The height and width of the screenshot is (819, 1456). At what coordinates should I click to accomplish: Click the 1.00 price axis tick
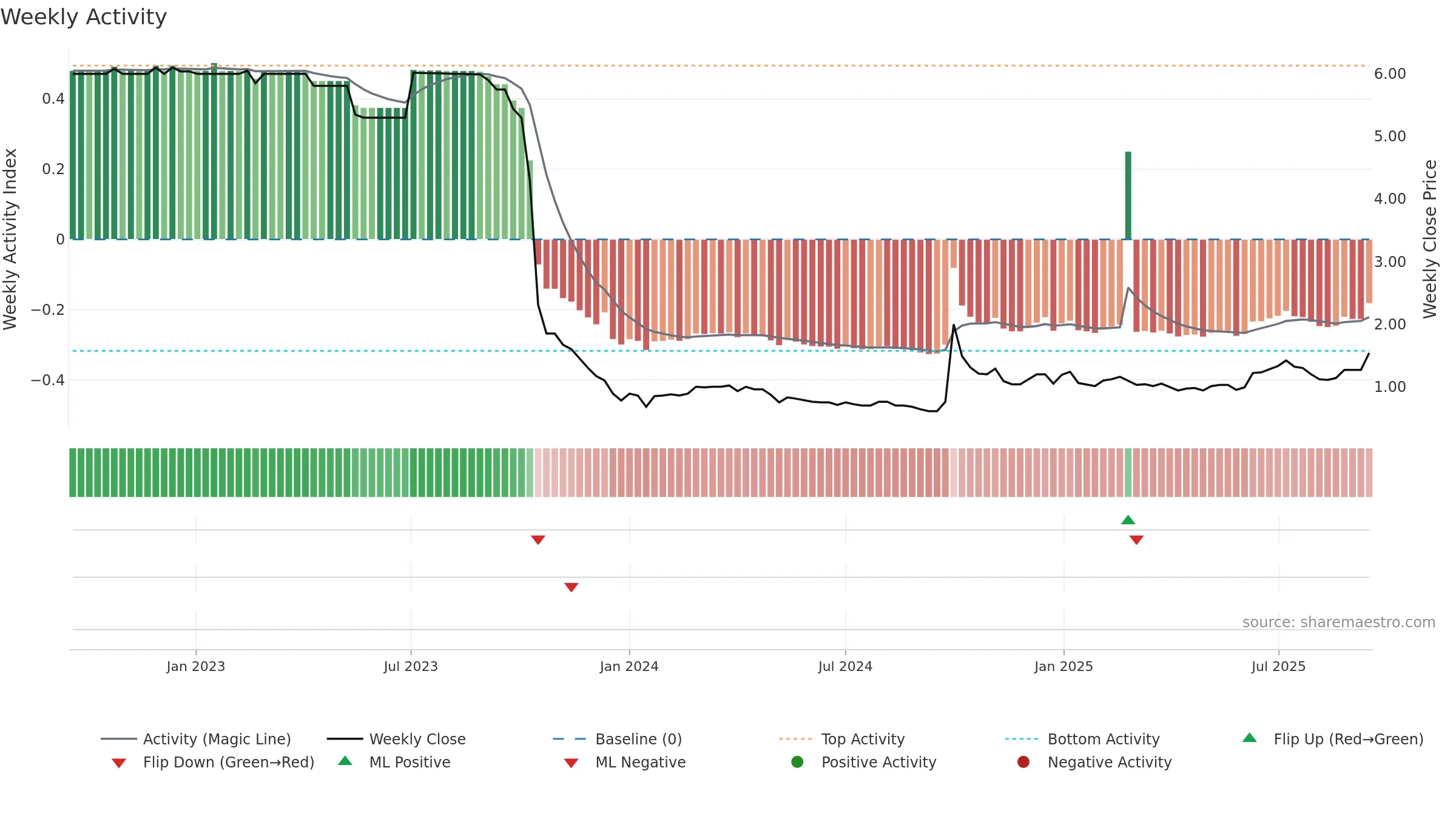(x=1390, y=387)
